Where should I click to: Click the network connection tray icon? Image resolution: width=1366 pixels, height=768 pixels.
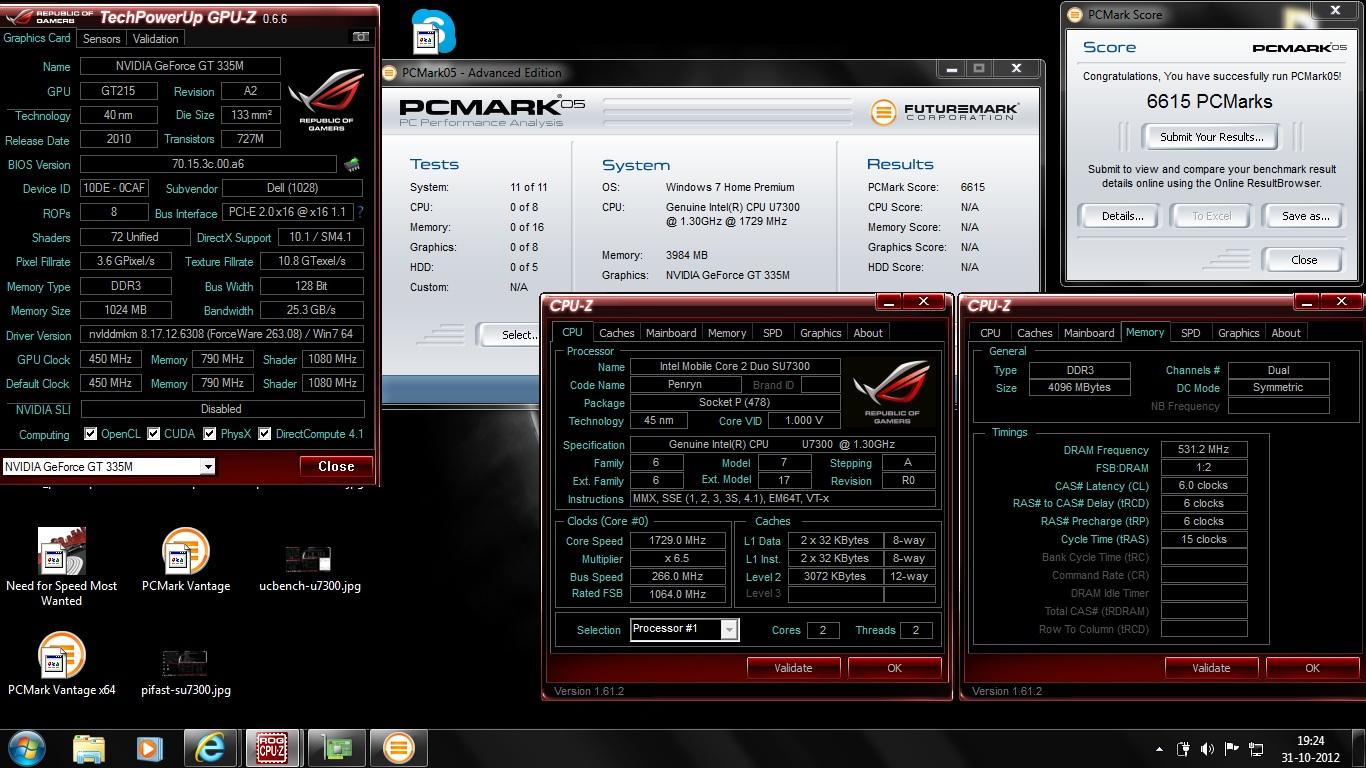[x=1255, y=748]
